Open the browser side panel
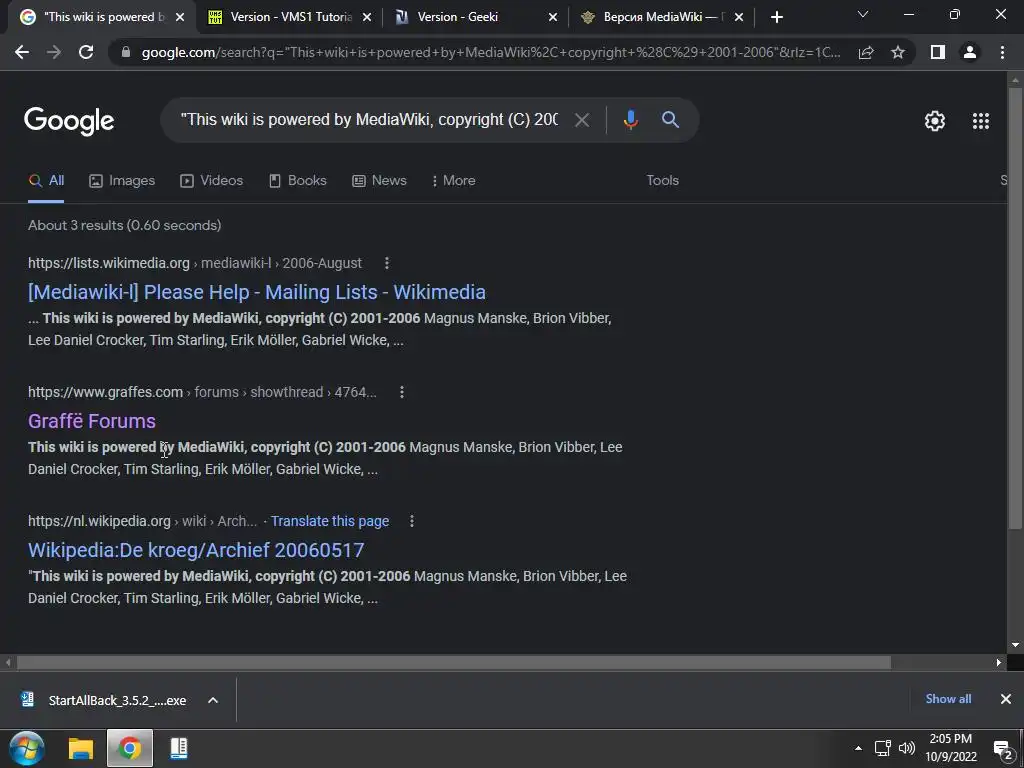1024x768 pixels. click(x=938, y=52)
